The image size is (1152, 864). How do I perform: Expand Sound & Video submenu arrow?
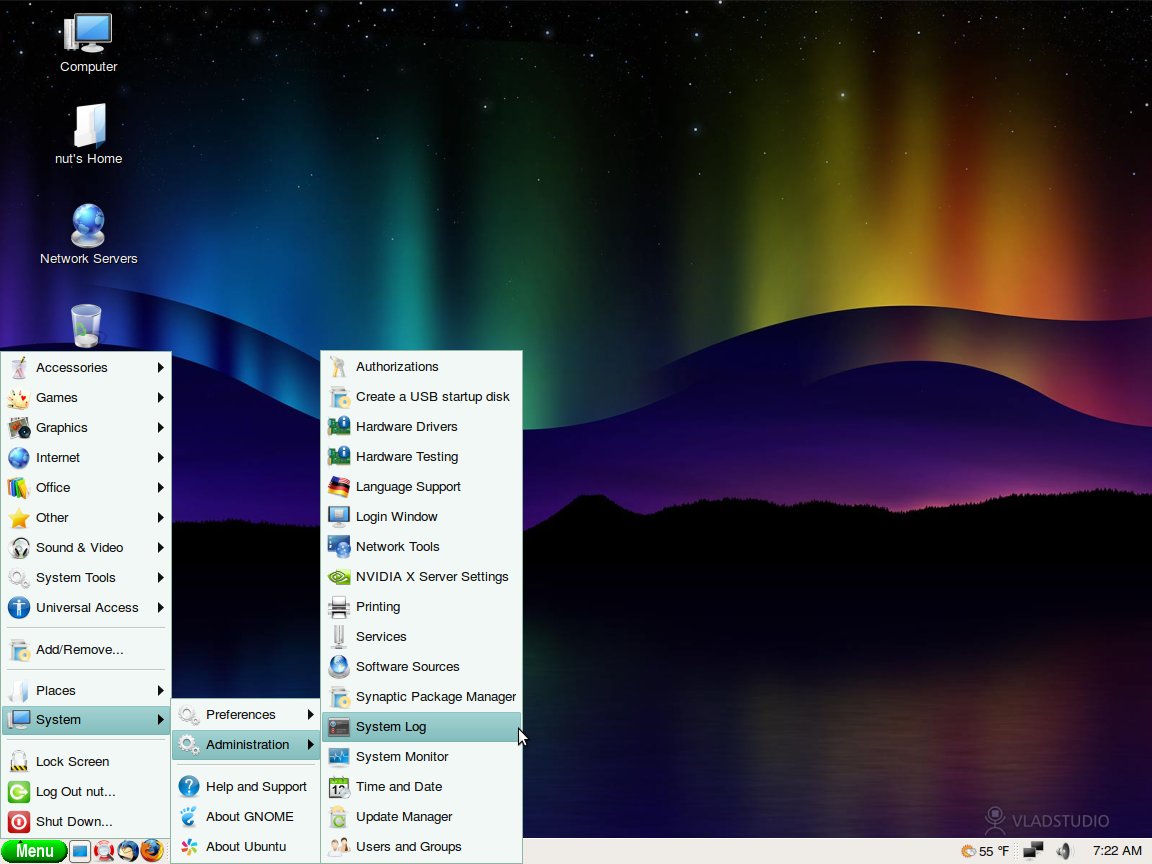coord(160,548)
